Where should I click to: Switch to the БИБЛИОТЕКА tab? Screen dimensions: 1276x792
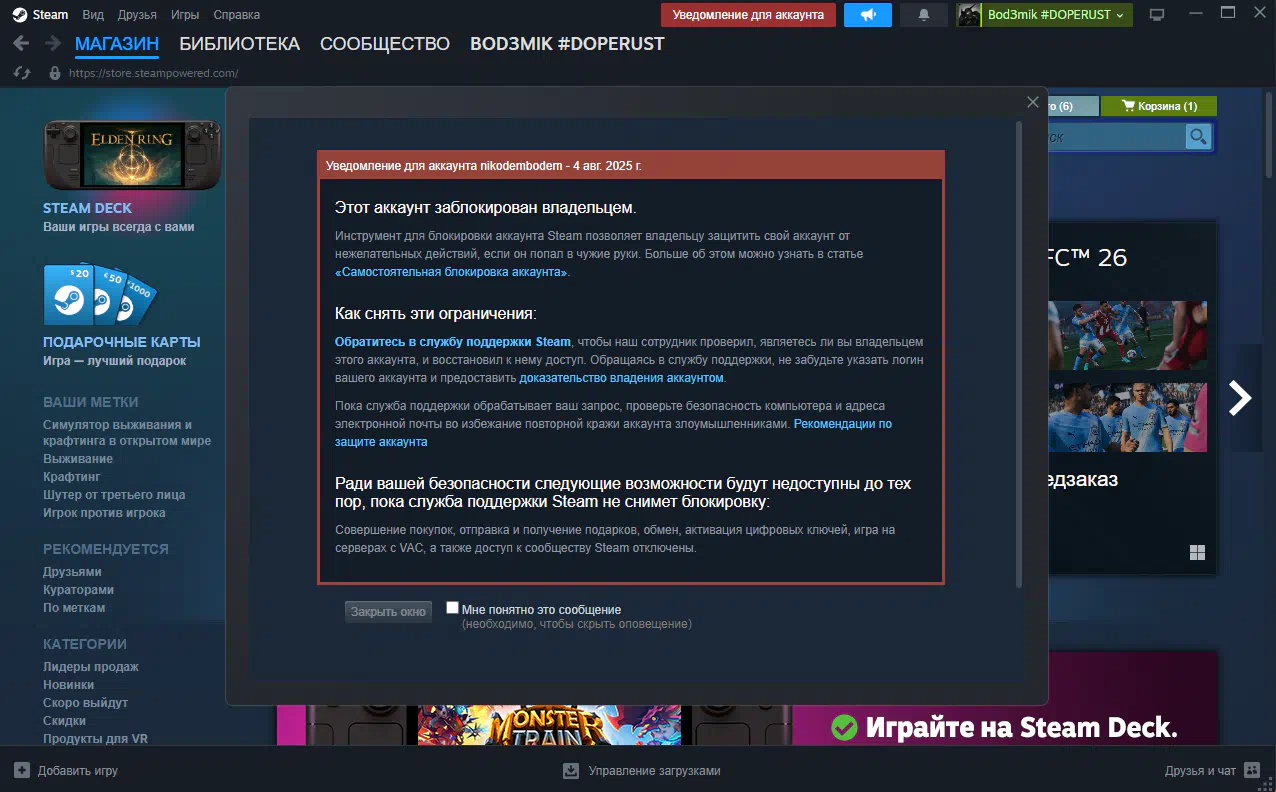[240, 44]
